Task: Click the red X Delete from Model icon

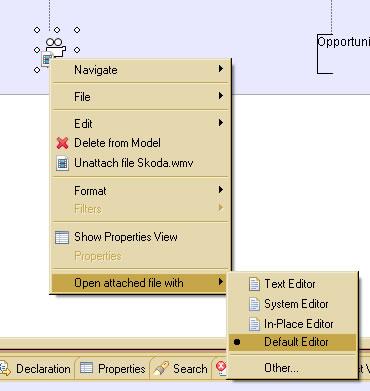Action: 62,143
